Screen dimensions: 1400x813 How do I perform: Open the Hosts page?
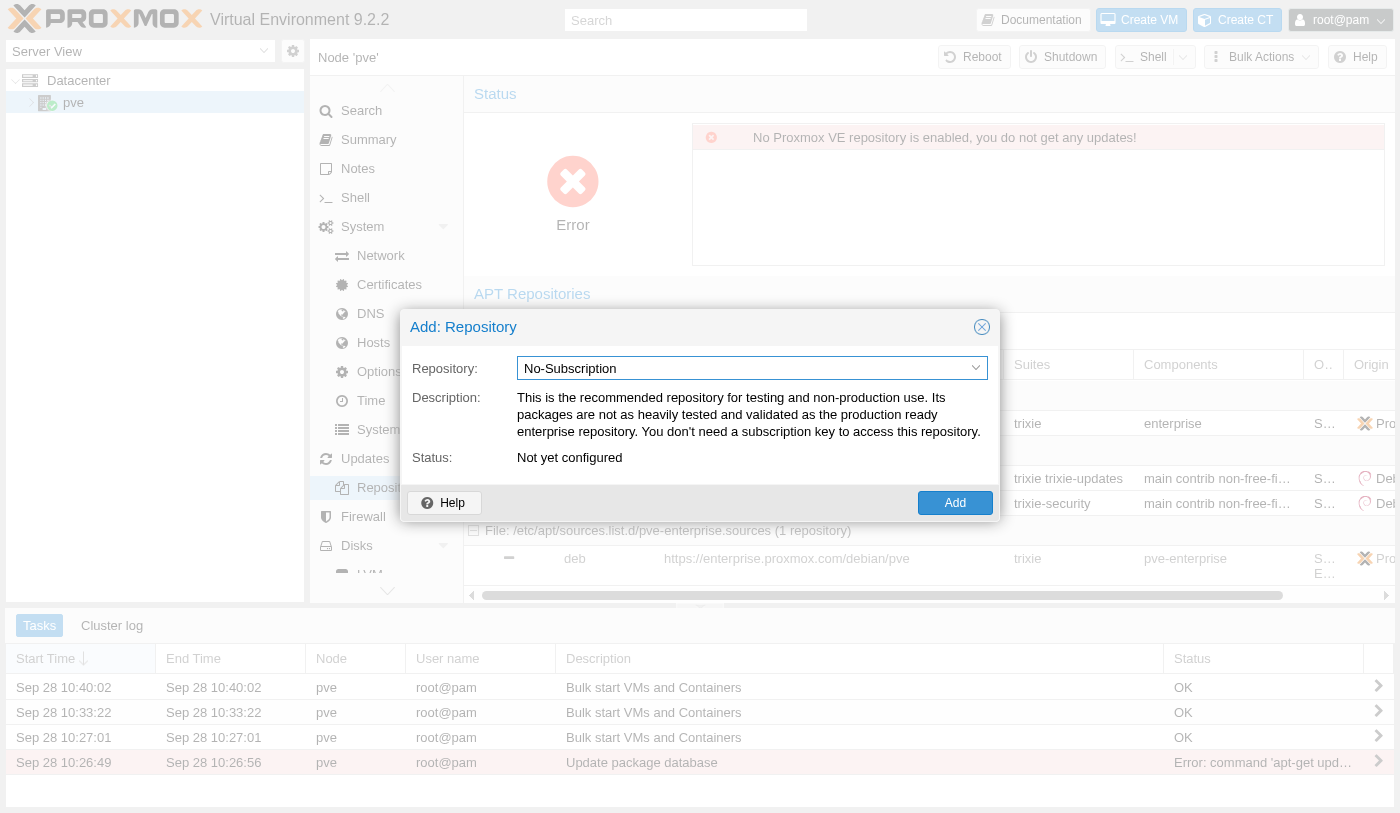pyautogui.click(x=373, y=343)
